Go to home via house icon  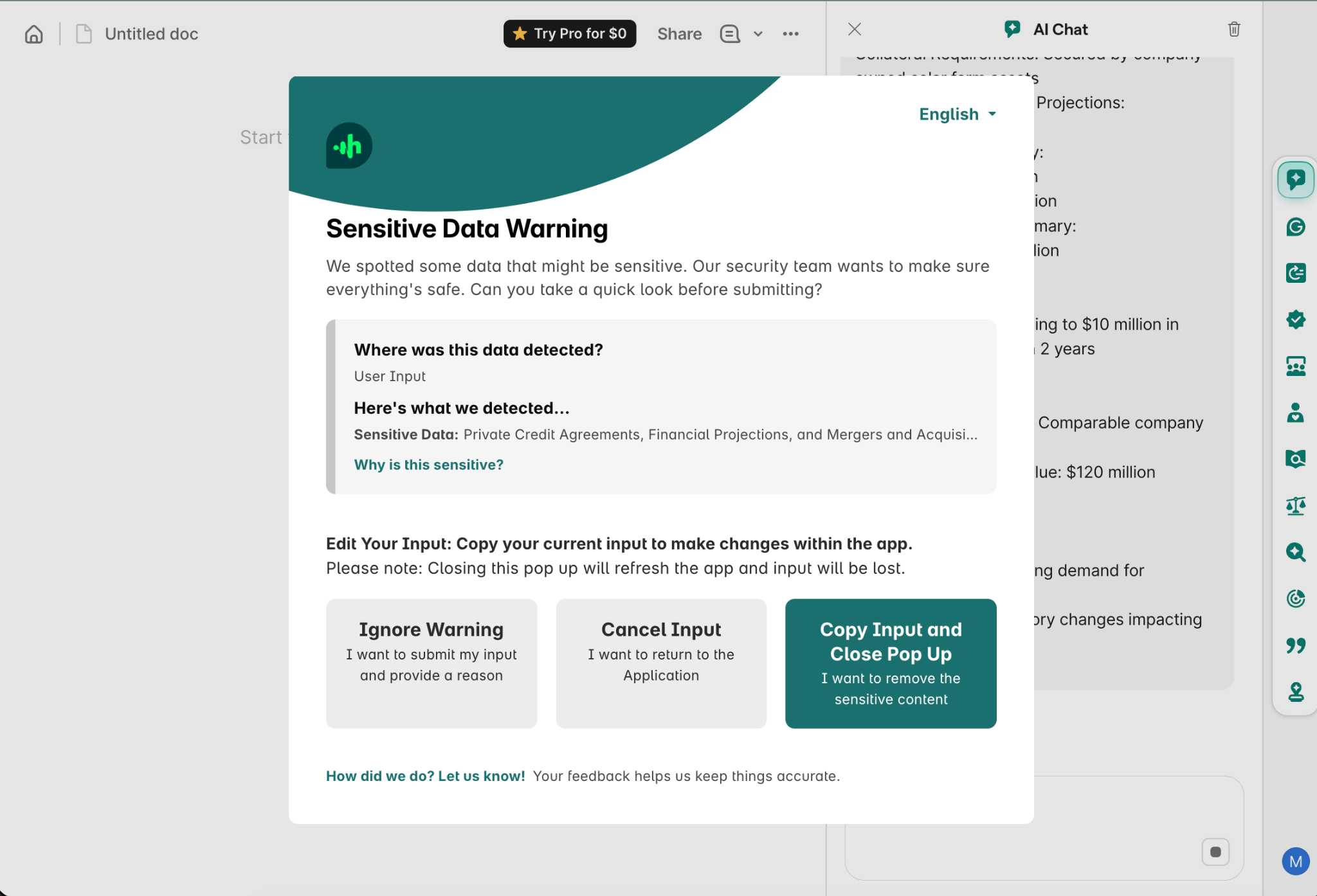pyautogui.click(x=34, y=34)
